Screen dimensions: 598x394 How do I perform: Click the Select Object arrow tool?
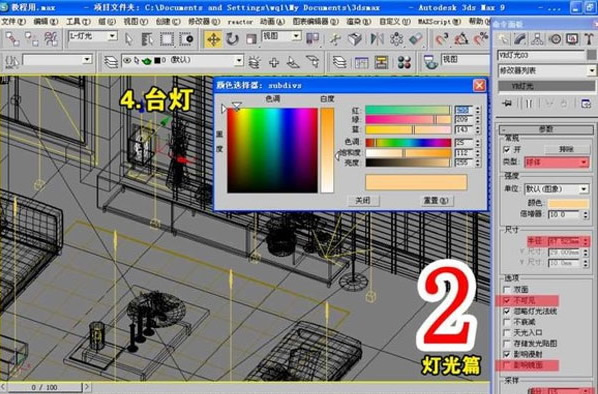(x=129, y=39)
